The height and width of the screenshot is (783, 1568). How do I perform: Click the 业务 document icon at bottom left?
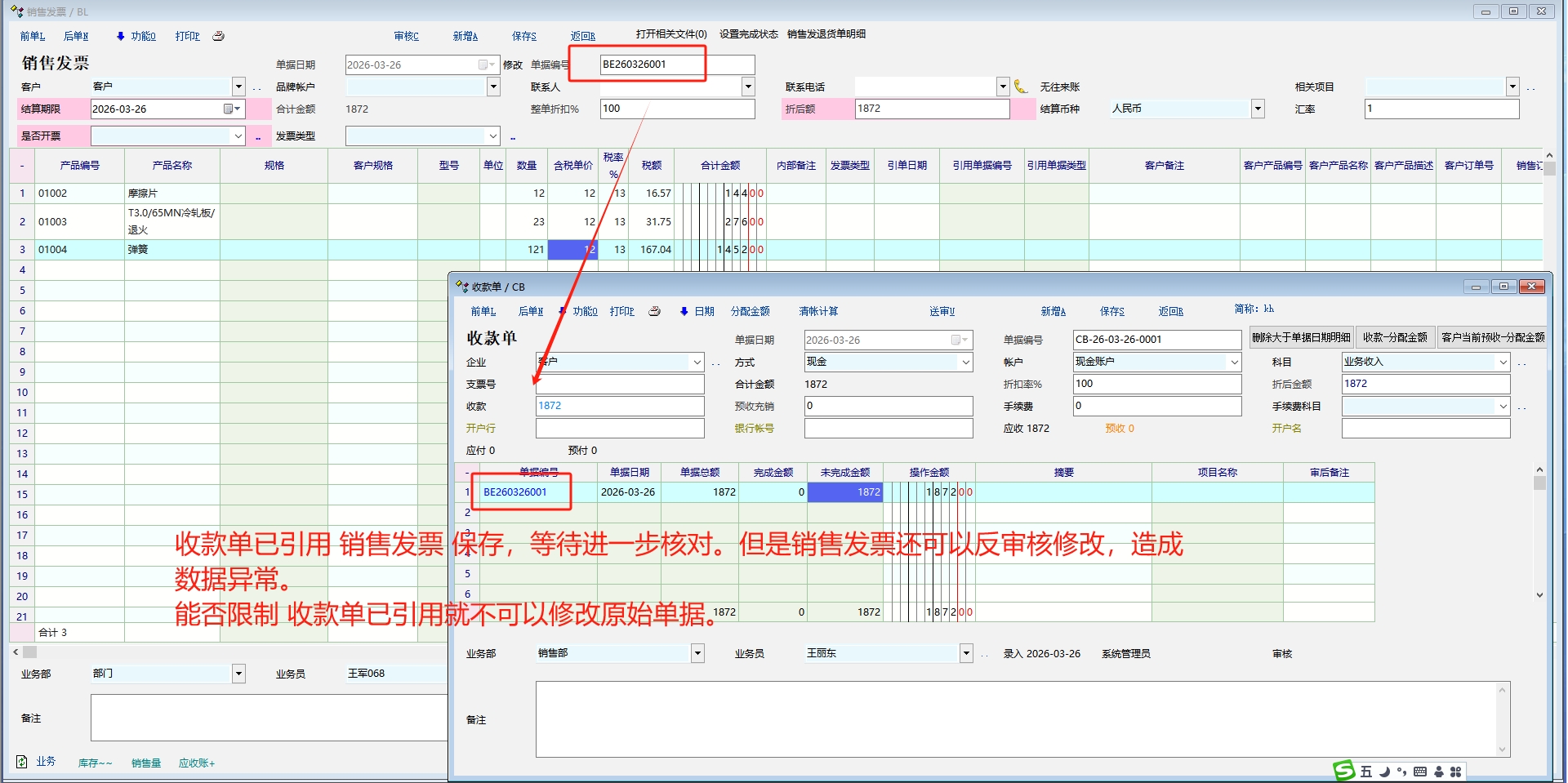22,762
